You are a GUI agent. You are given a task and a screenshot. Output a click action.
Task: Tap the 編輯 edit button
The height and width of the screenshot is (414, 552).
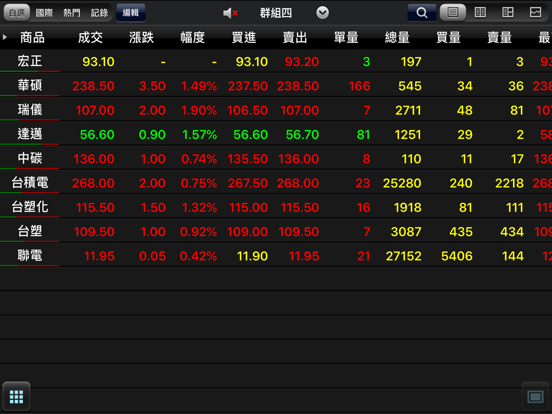[x=131, y=13]
